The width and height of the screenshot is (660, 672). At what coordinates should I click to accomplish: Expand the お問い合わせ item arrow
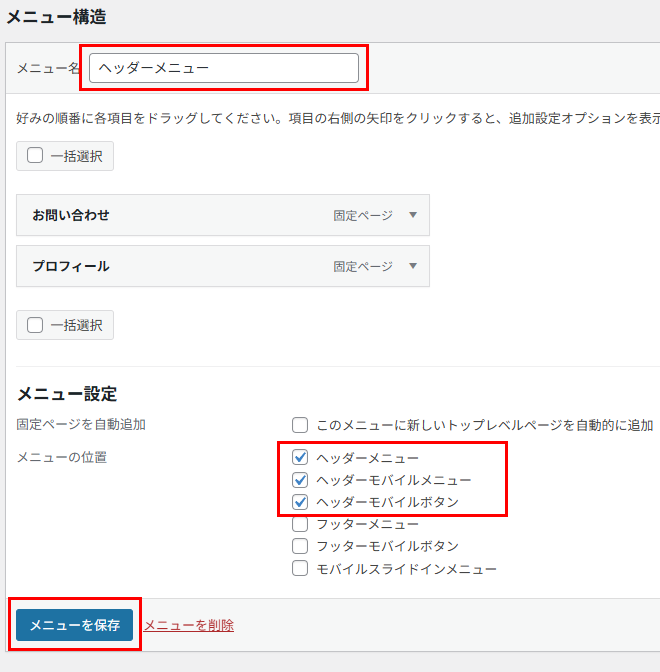pyautogui.click(x=413, y=215)
